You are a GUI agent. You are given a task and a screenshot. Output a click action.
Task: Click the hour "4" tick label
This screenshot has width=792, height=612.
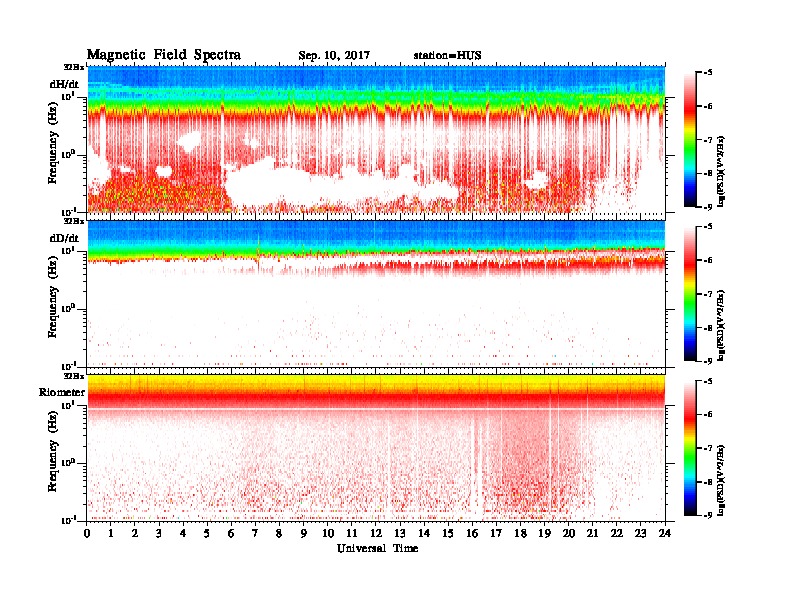pos(183,533)
